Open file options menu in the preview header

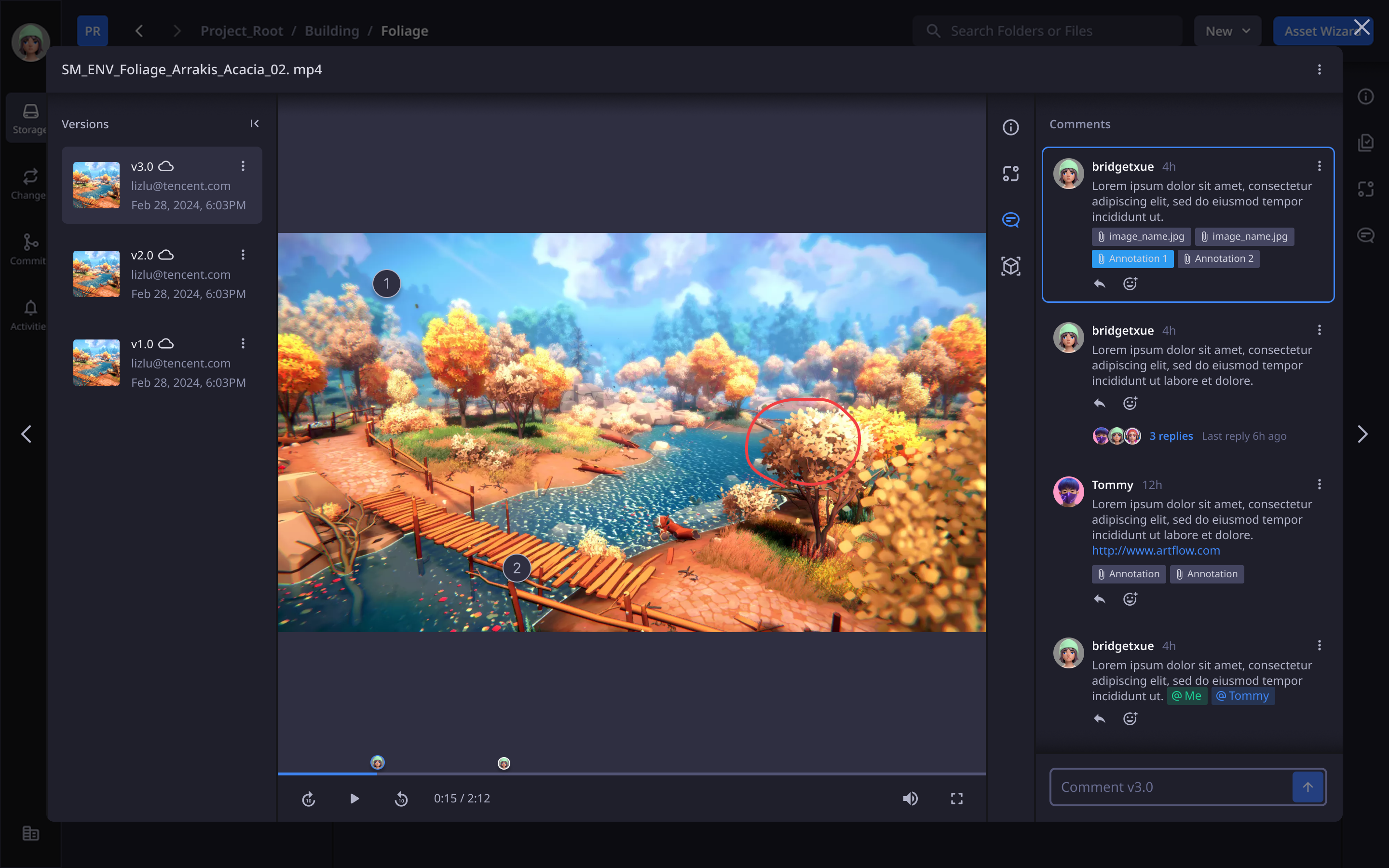pyautogui.click(x=1320, y=69)
